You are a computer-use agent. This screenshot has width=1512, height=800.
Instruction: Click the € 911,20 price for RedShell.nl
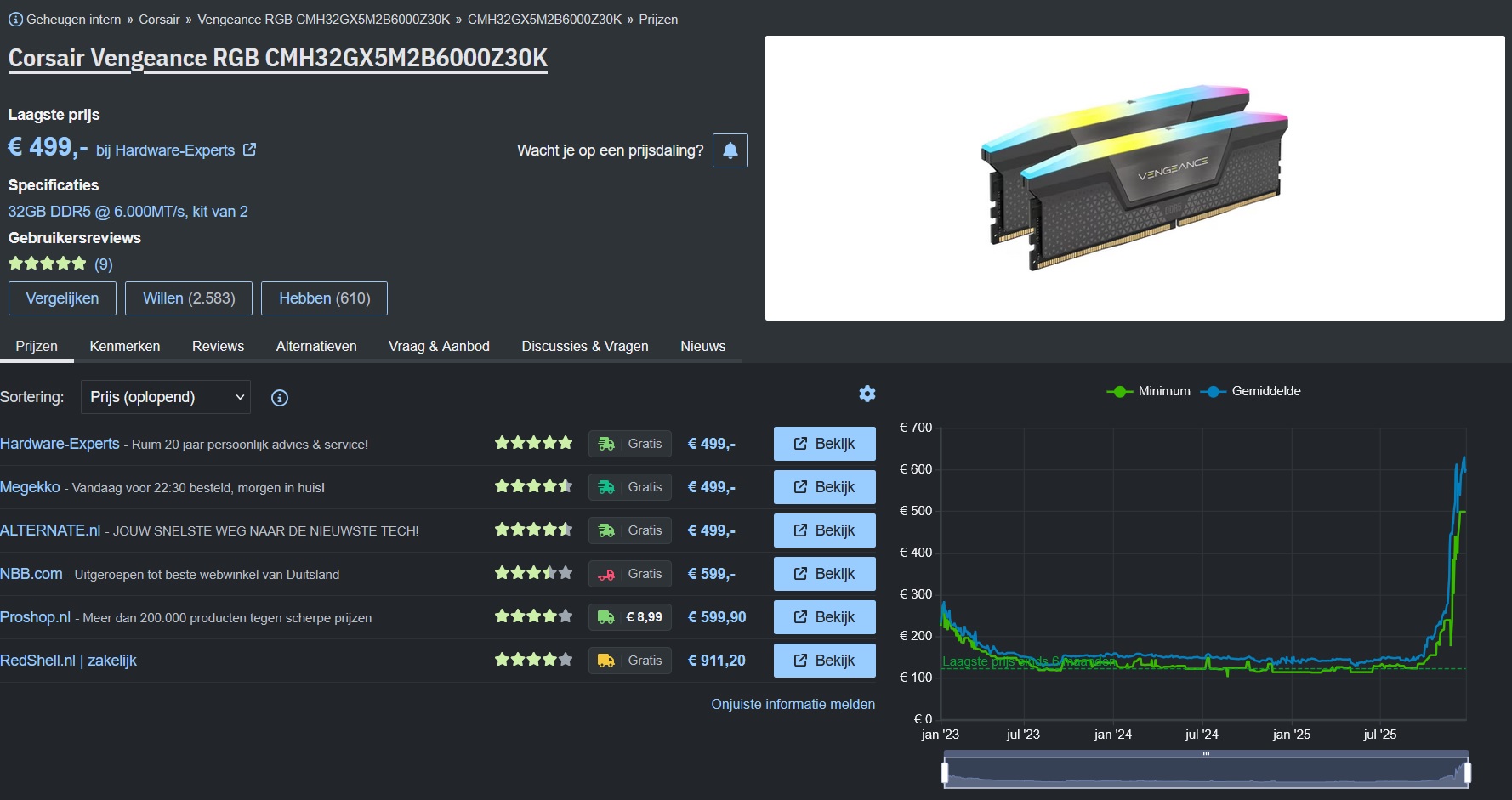pos(717,661)
